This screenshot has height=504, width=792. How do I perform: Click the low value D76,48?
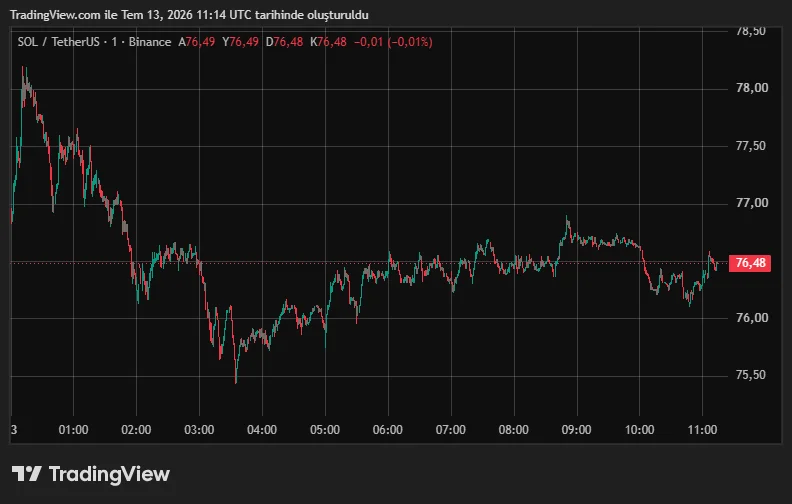click(284, 42)
